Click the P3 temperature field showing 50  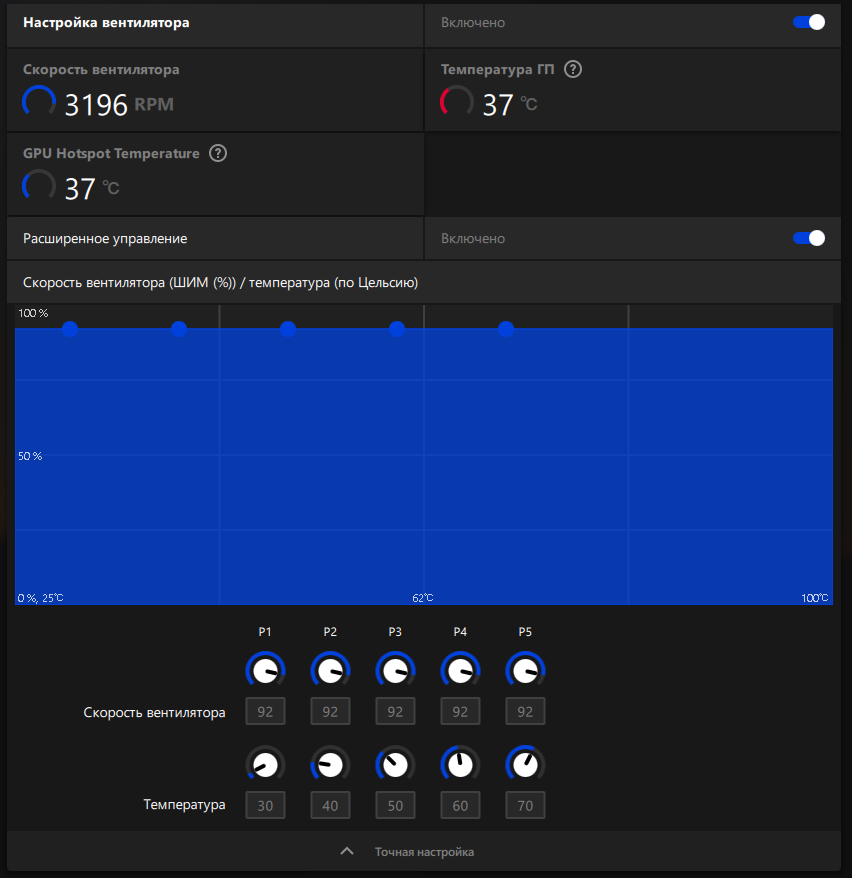point(395,805)
